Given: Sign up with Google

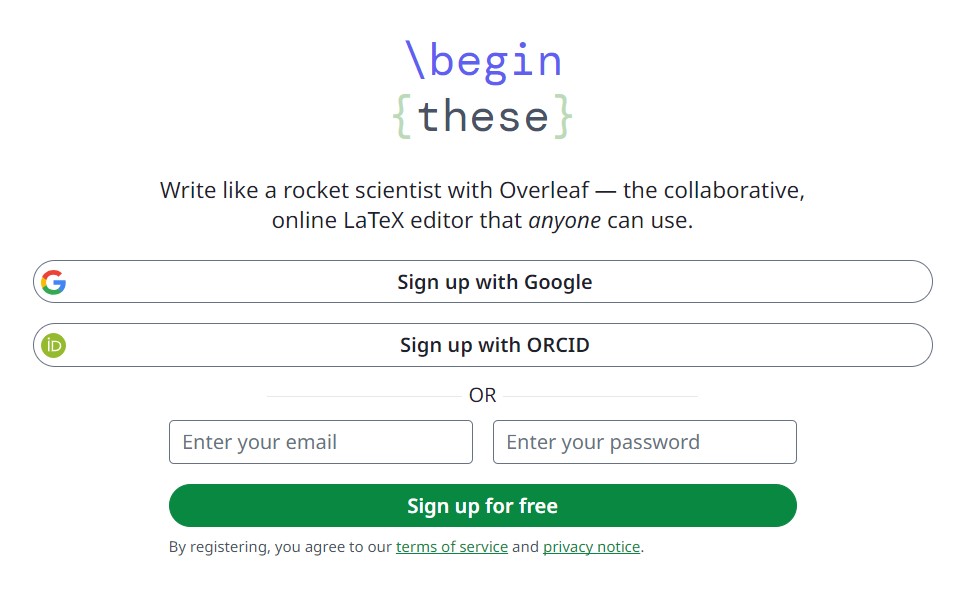Looking at the screenshot, I should pos(483,281).
